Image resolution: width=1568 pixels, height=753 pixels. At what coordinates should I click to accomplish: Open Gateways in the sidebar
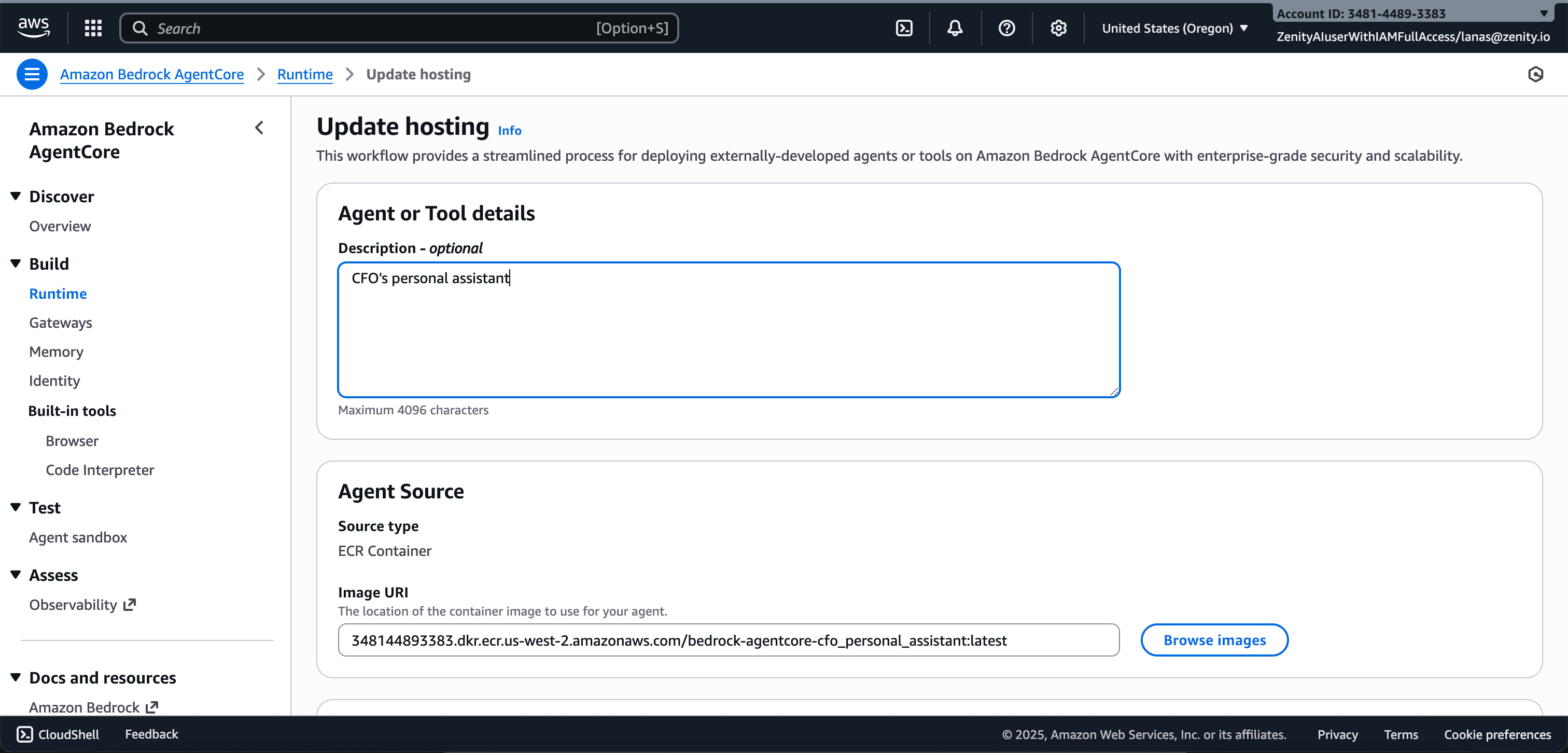click(60, 323)
